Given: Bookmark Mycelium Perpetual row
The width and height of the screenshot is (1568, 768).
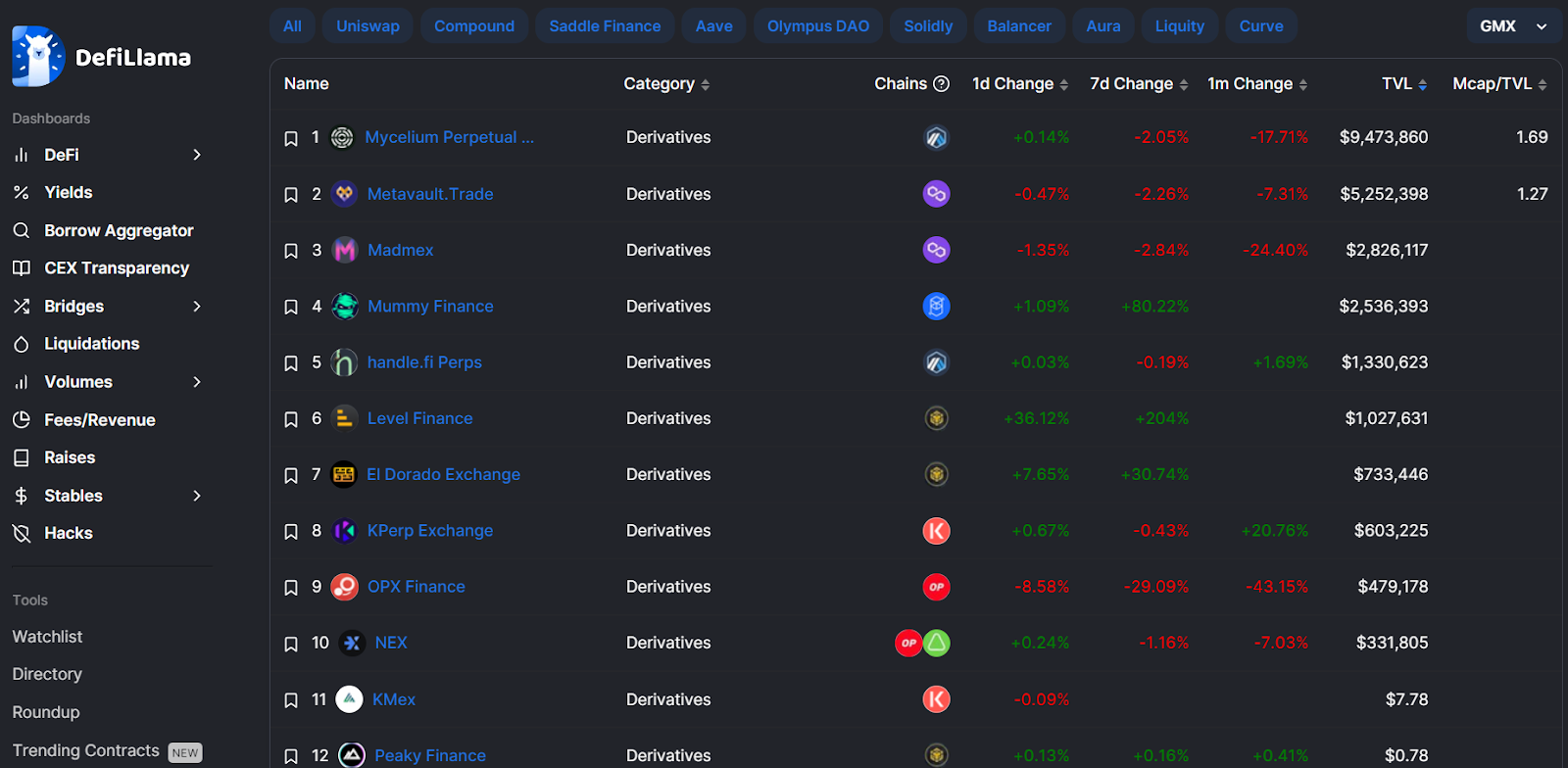Looking at the screenshot, I should coord(291,138).
